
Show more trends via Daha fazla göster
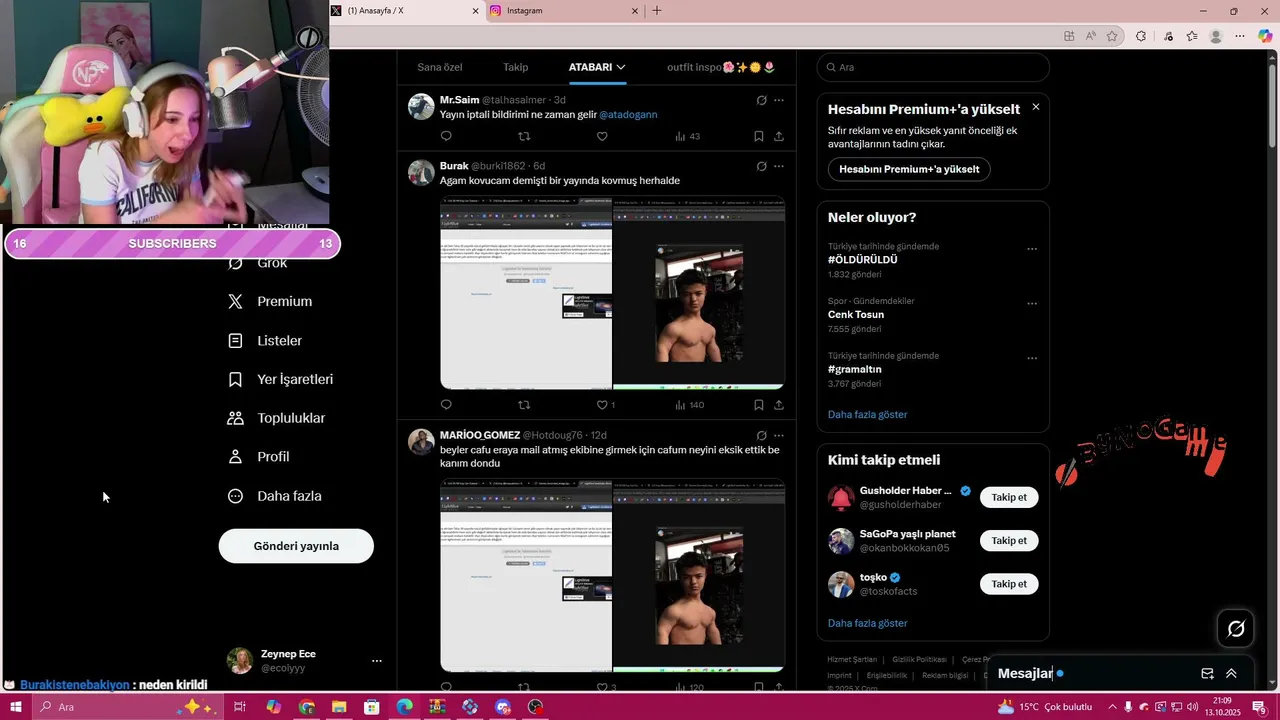coord(867,414)
